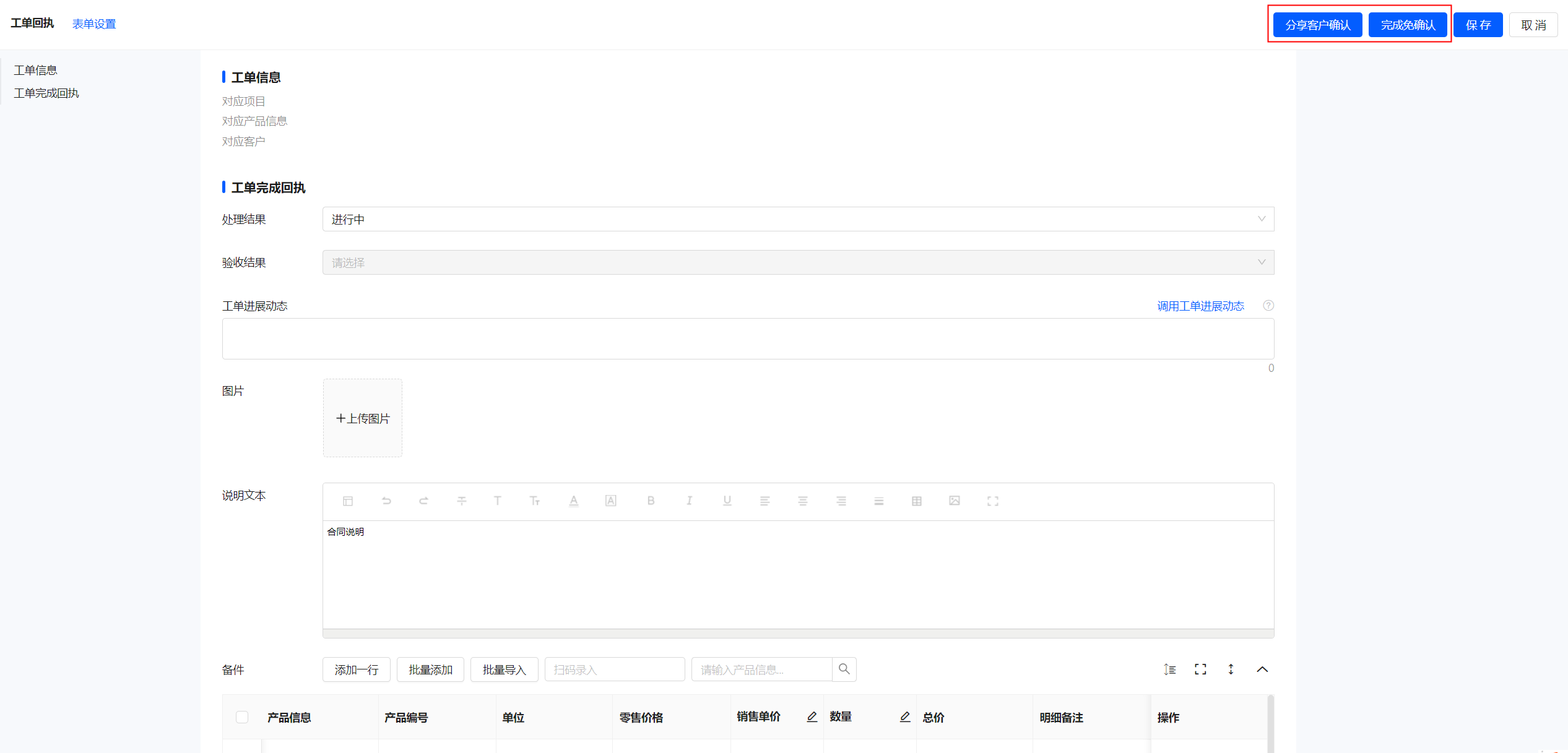Check the select-all checkbox in table header
Image resolution: width=1568 pixels, height=753 pixels.
(x=242, y=717)
